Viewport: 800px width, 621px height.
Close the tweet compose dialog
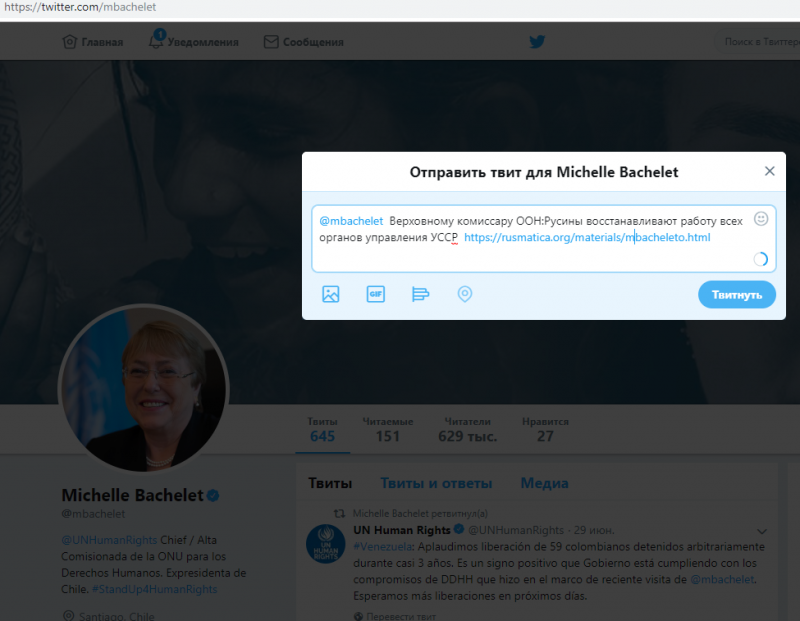click(x=769, y=171)
